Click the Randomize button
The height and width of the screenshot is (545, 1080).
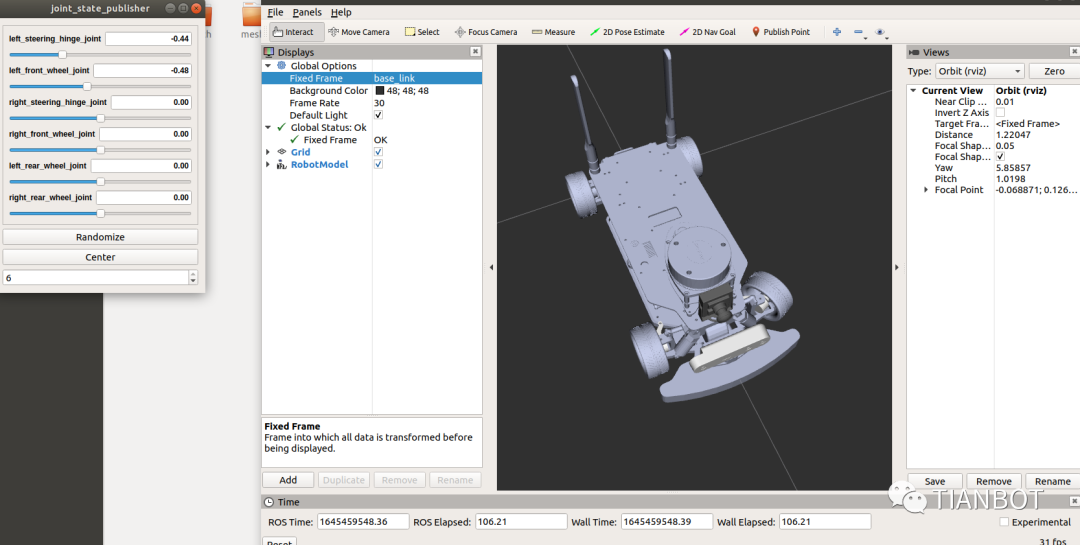tap(101, 236)
